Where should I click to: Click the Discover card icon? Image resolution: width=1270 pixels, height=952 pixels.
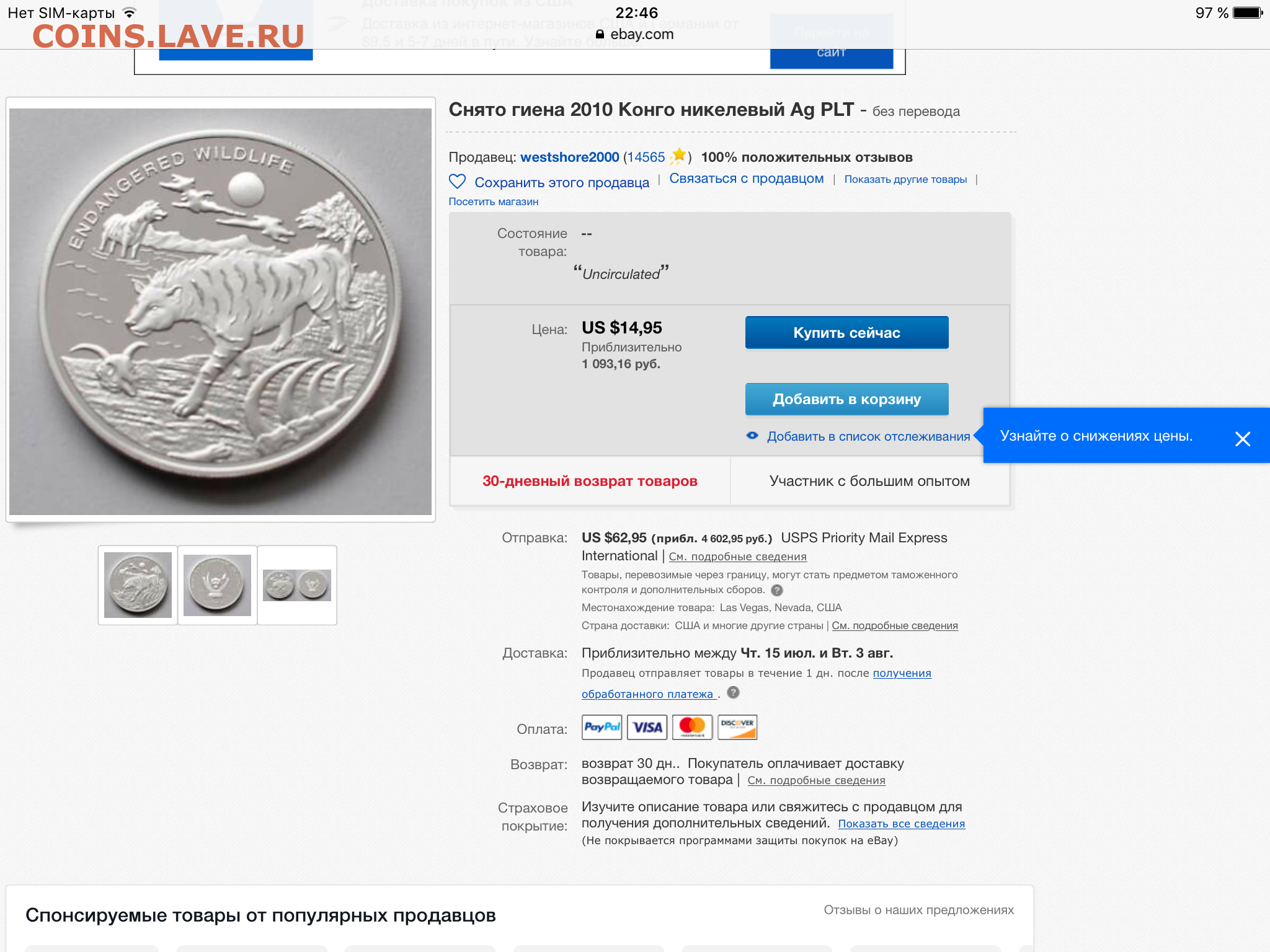(737, 727)
